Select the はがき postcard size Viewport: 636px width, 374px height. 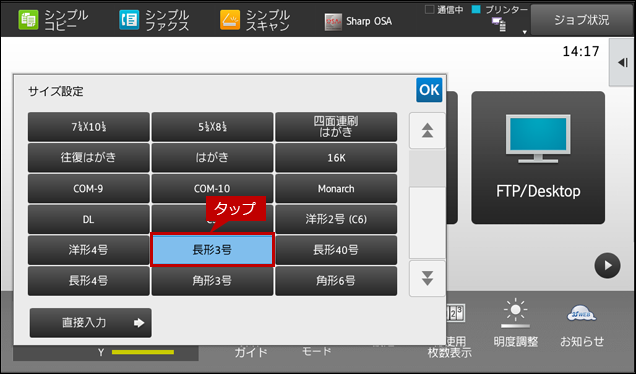click(212, 157)
